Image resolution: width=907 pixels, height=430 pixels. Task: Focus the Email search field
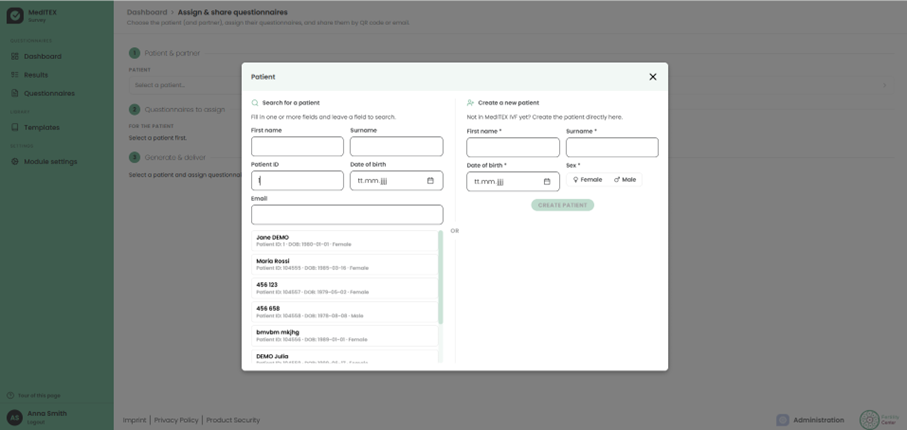coord(347,215)
